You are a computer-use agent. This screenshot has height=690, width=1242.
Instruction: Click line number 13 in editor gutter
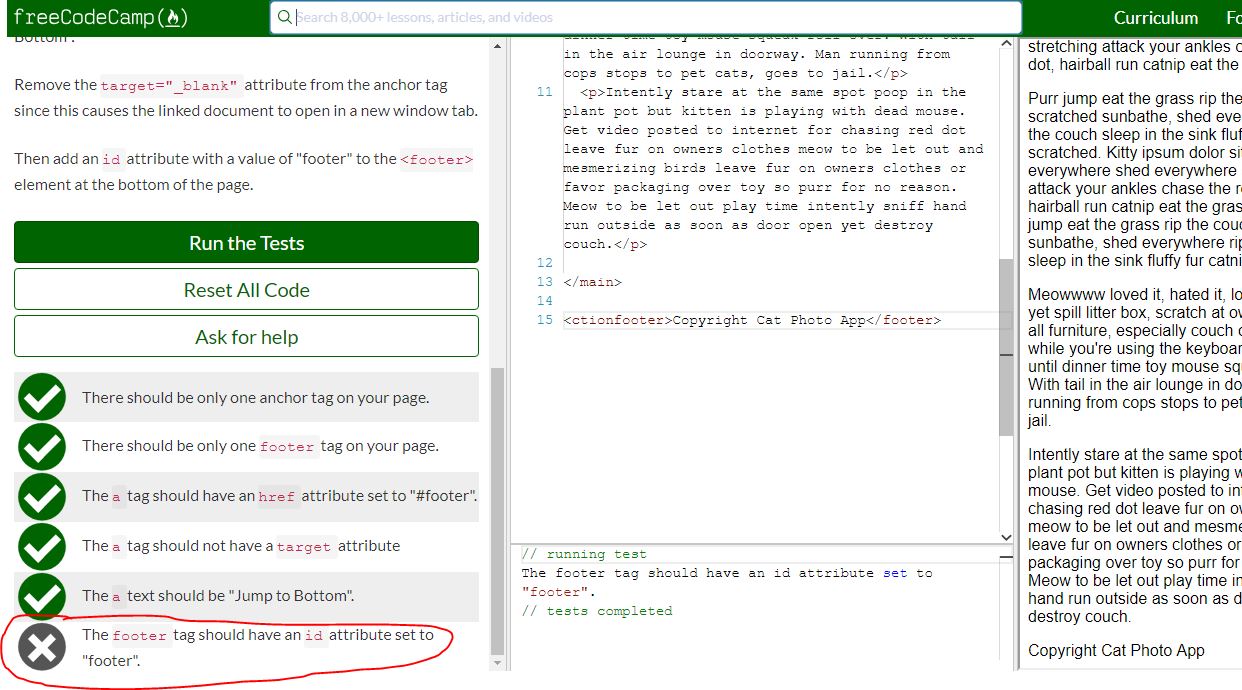[x=544, y=282]
